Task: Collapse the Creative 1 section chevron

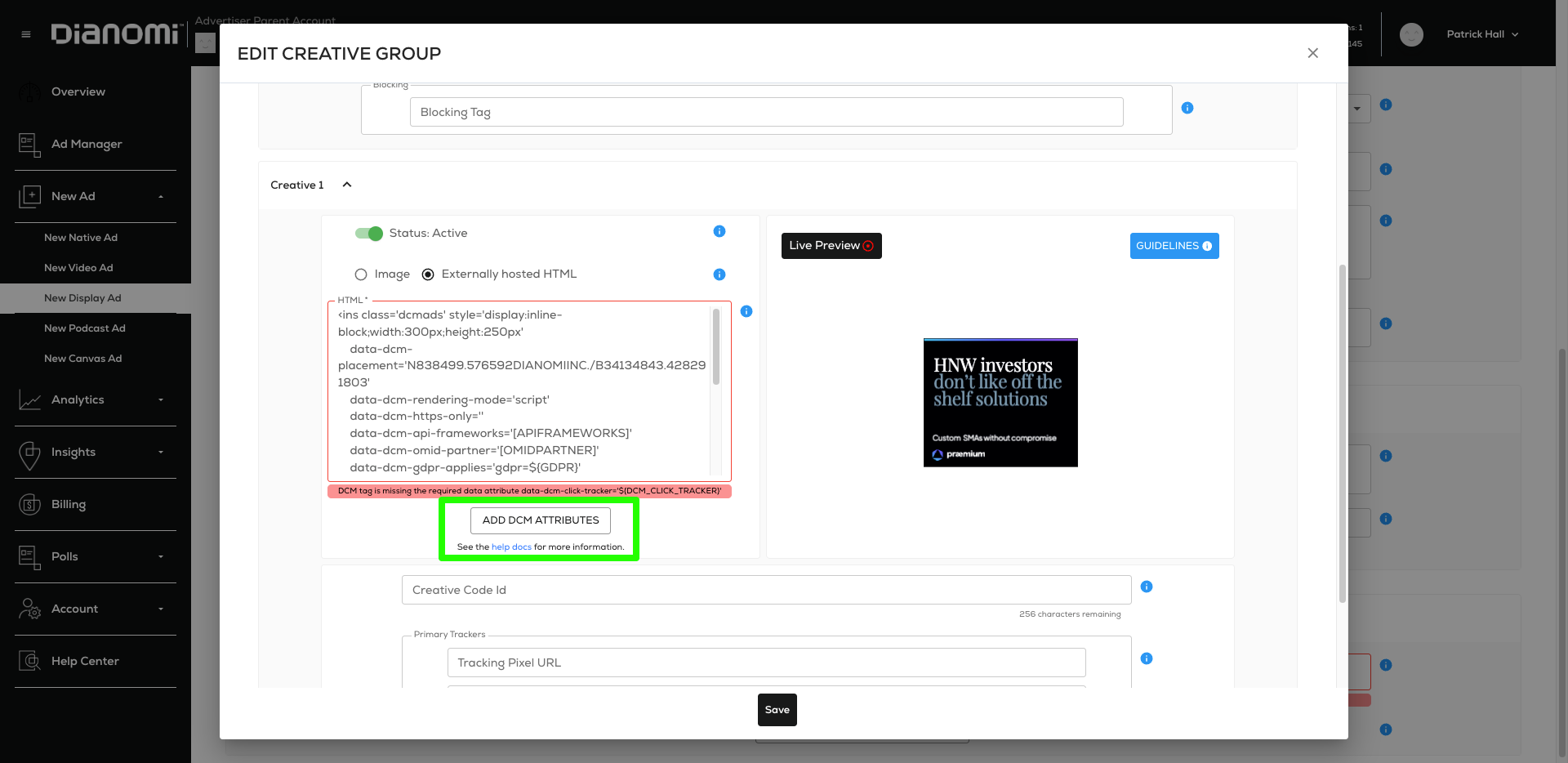Action: pos(347,185)
